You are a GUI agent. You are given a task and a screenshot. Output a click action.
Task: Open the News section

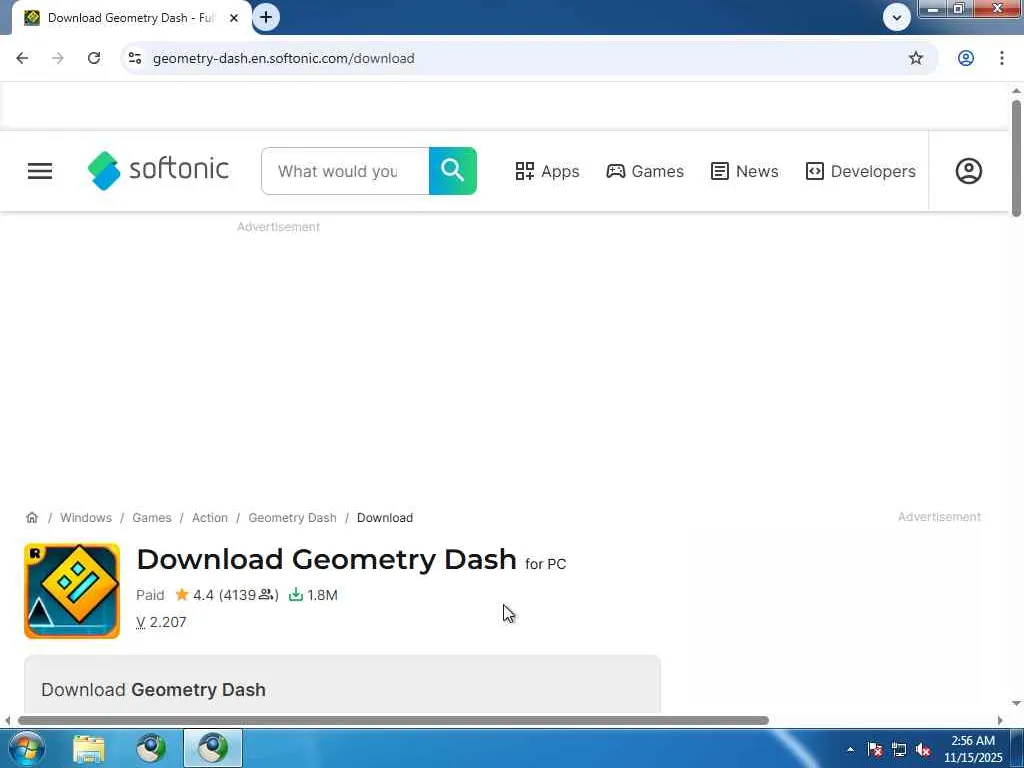pos(744,171)
